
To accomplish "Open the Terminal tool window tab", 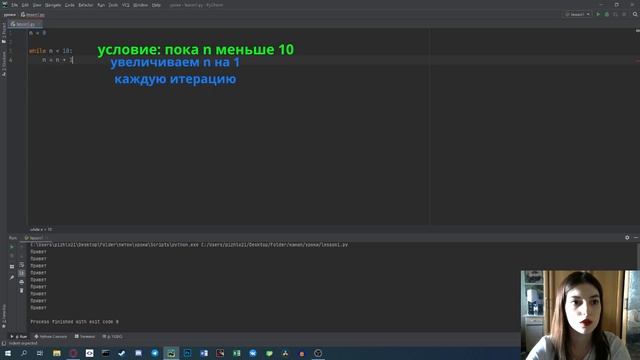I will coord(85,337).
